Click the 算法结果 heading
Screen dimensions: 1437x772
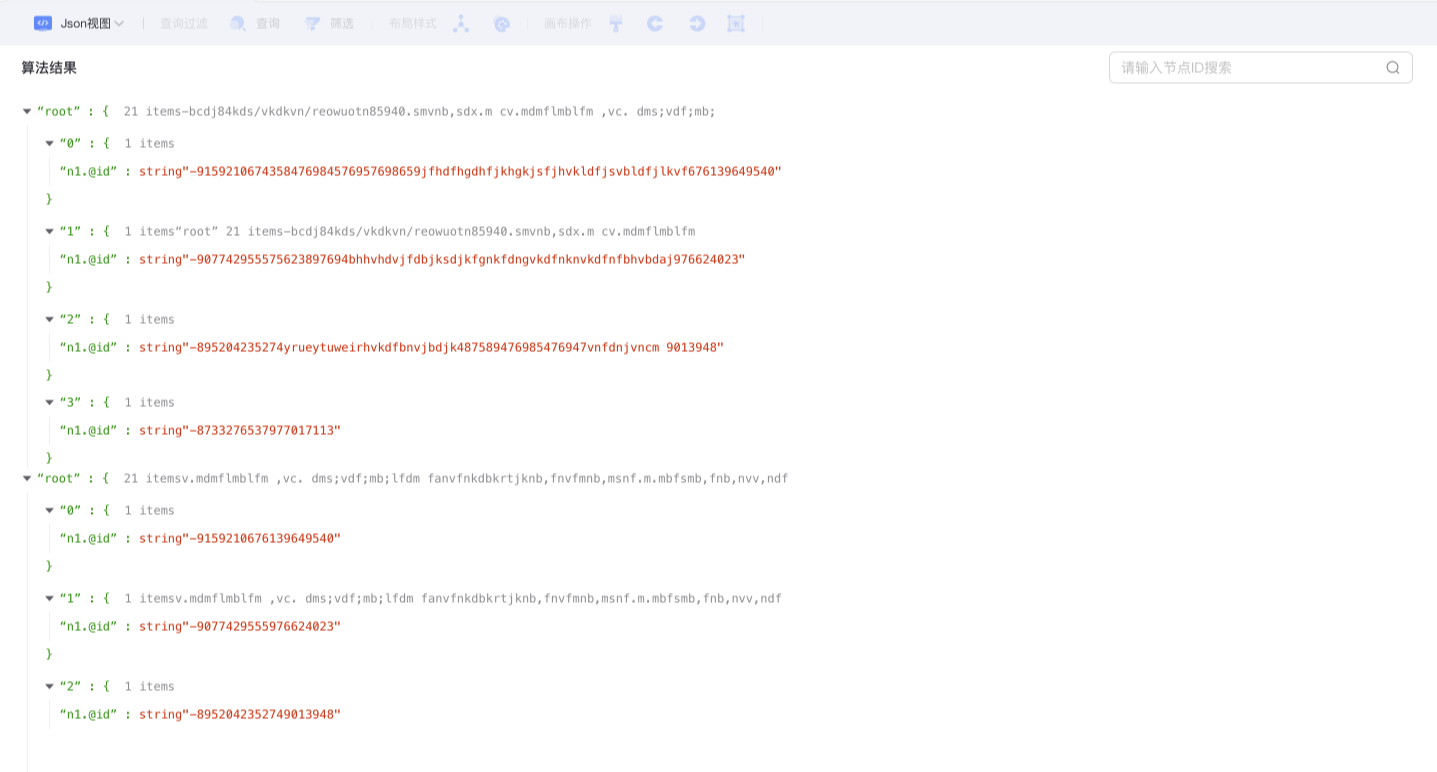[47, 67]
